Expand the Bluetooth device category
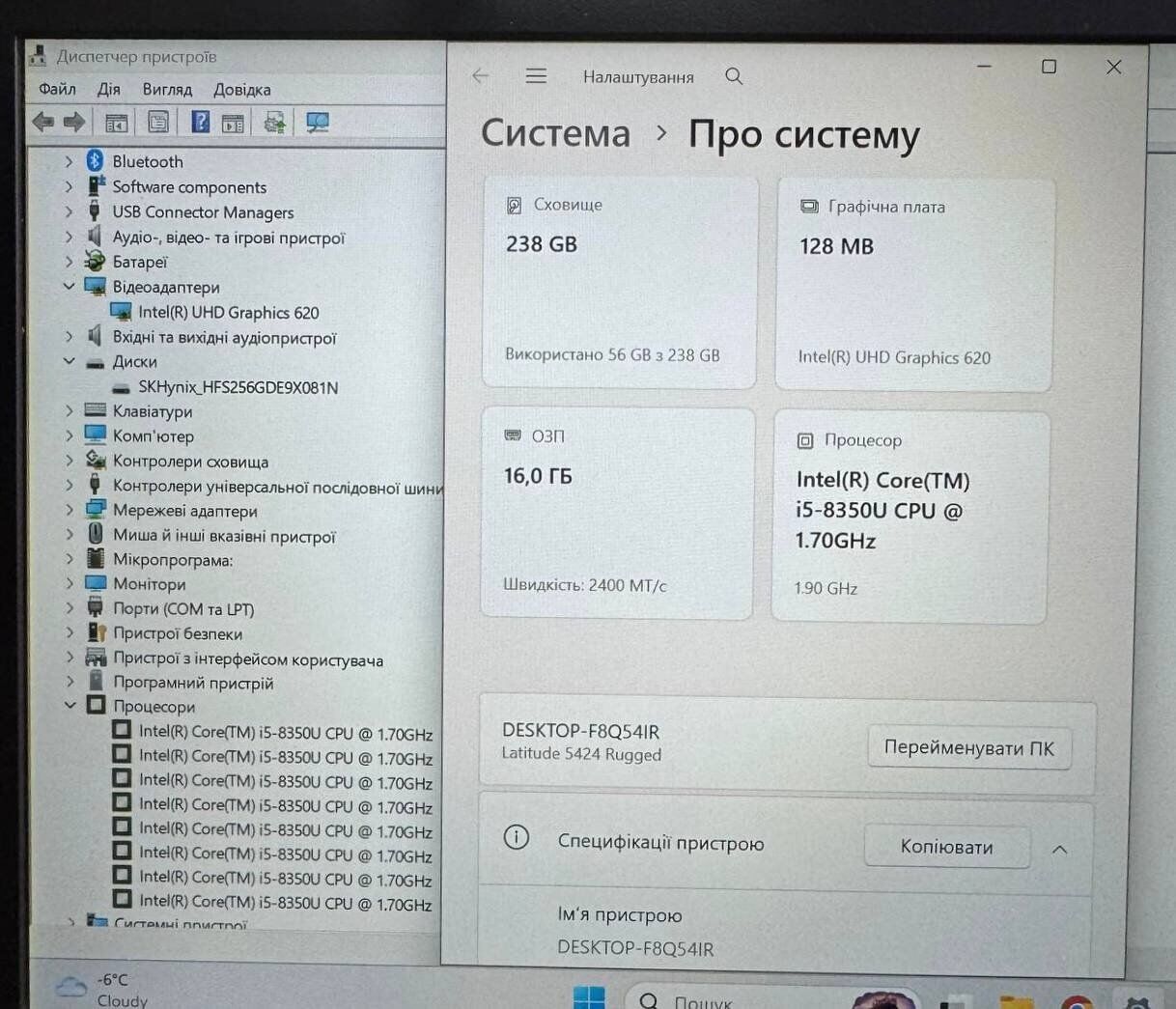Image resolution: width=1176 pixels, height=1009 pixels. (x=69, y=161)
